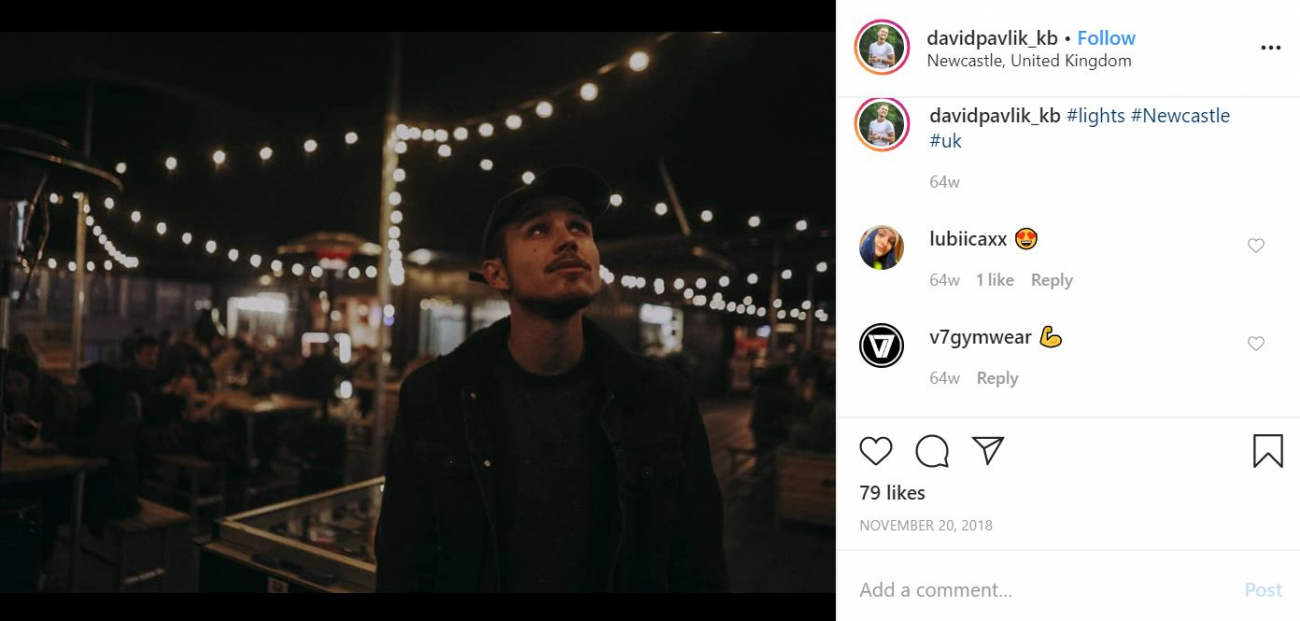Screen dimensions: 1300x621
Task: Open the #lights hashtag
Action: point(1096,116)
